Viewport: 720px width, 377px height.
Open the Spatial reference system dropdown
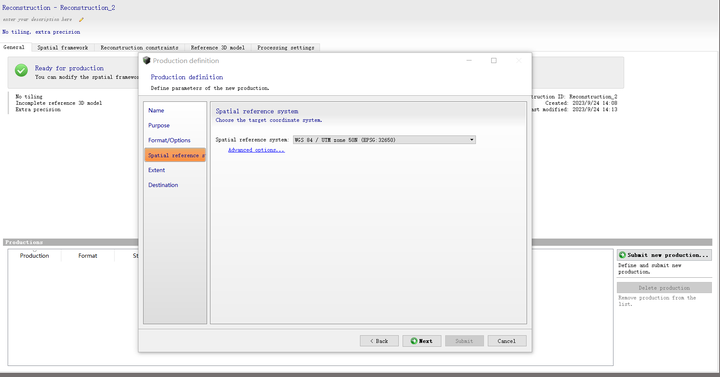[x=384, y=140]
